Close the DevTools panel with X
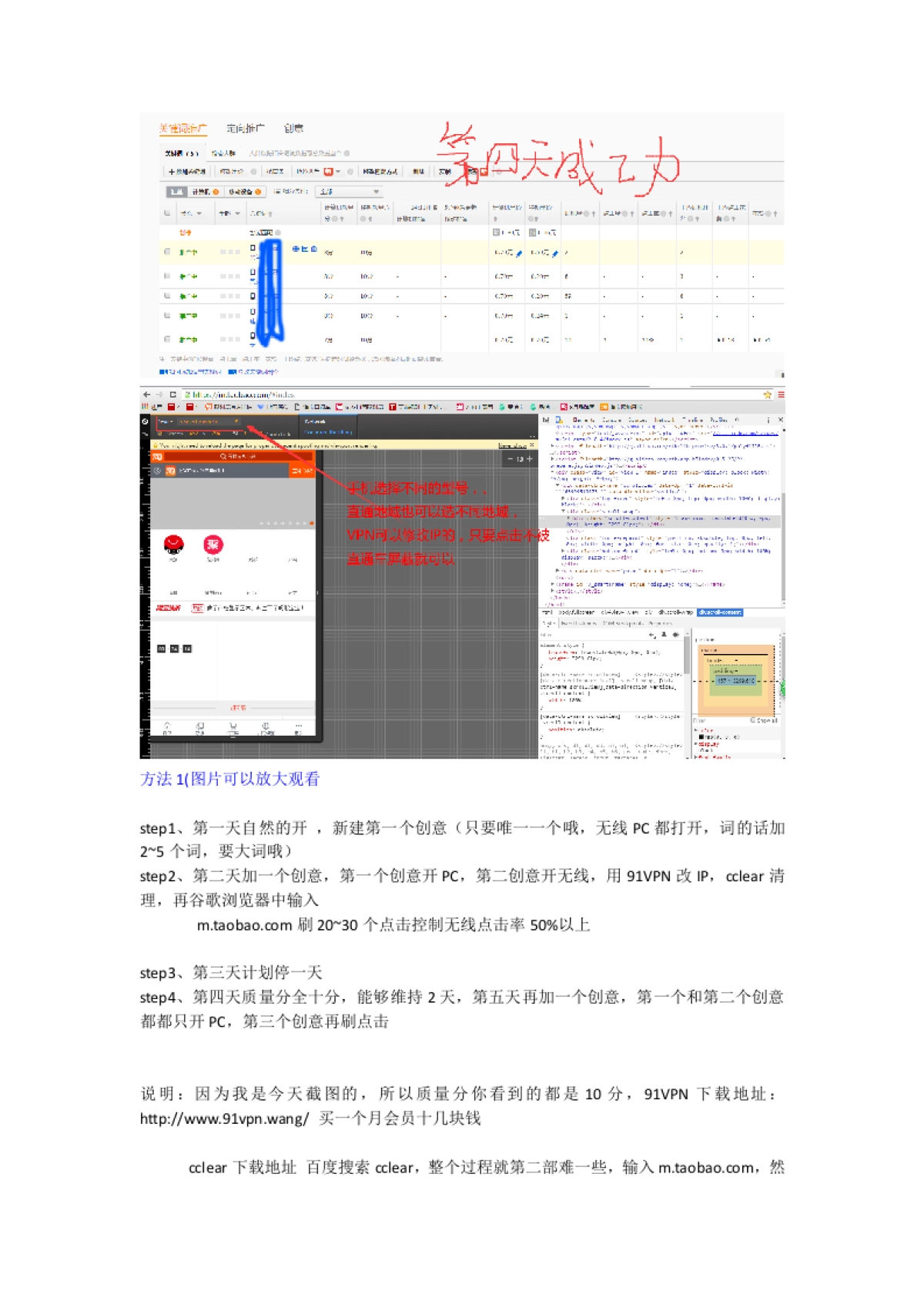The image size is (924, 1308). tap(780, 421)
